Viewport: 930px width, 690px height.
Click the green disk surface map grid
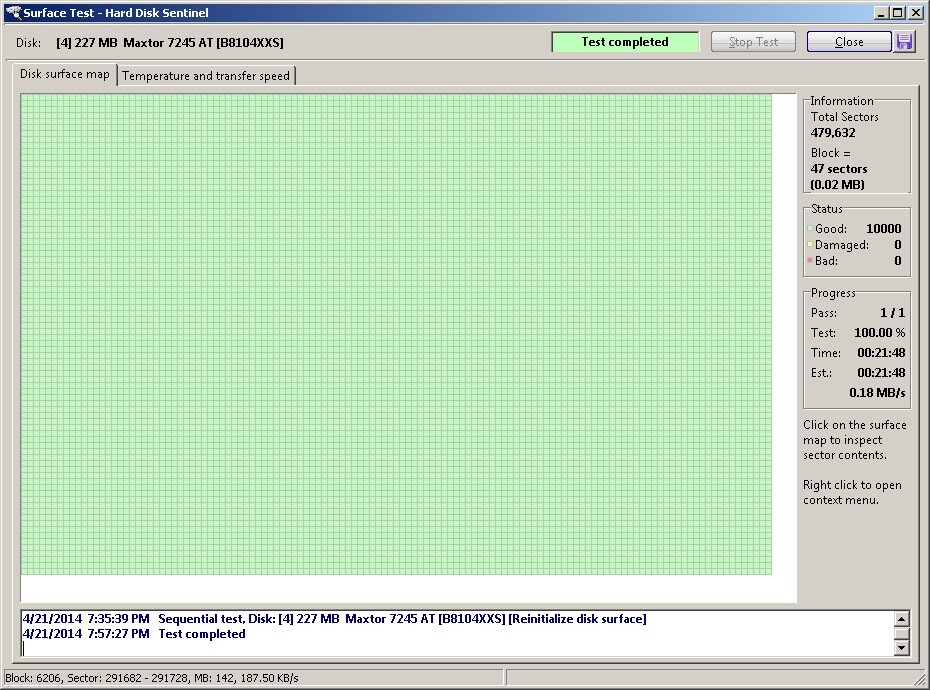click(396, 334)
